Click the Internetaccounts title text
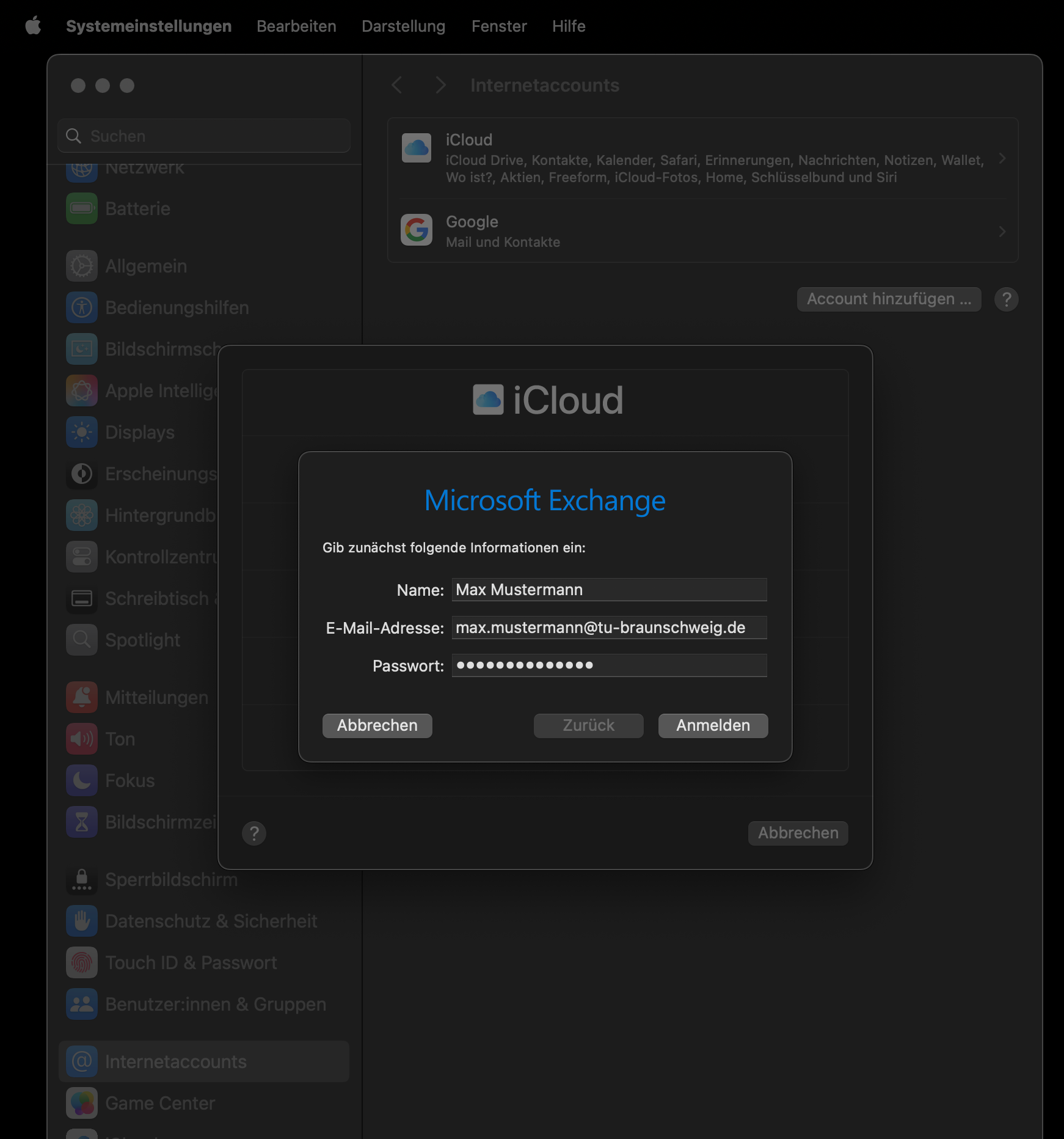 pyautogui.click(x=545, y=85)
